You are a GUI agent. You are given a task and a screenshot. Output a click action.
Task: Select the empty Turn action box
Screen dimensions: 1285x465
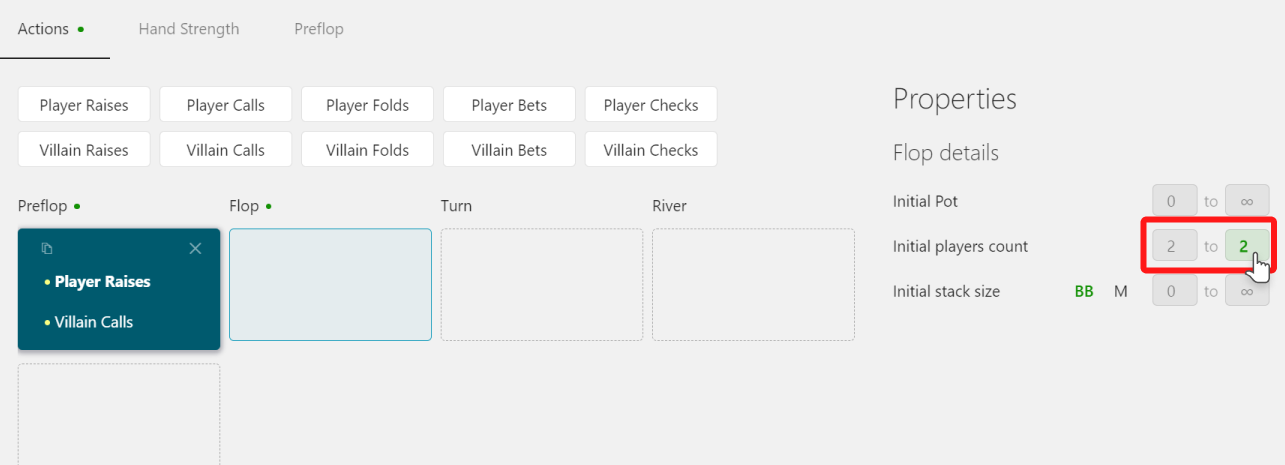pos(542,285)
